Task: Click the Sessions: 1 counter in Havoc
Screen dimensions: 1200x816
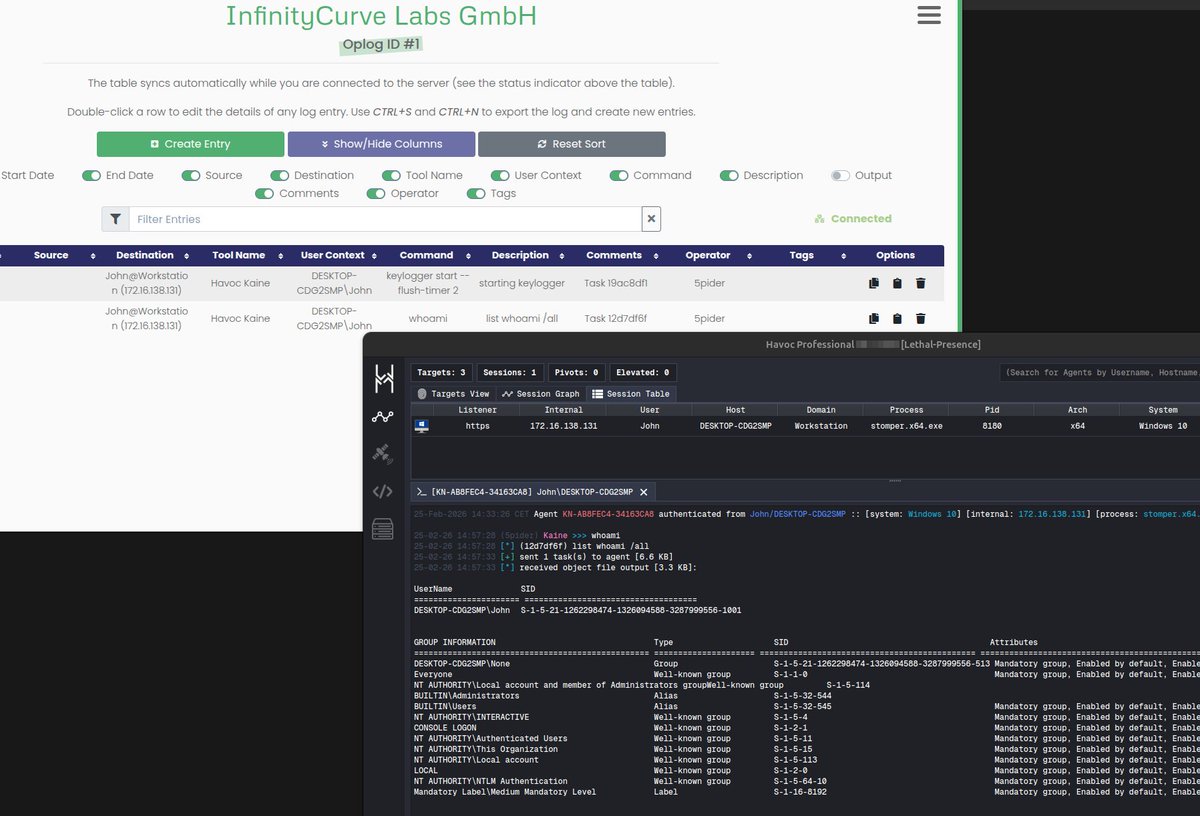Action: pos(510,372)
